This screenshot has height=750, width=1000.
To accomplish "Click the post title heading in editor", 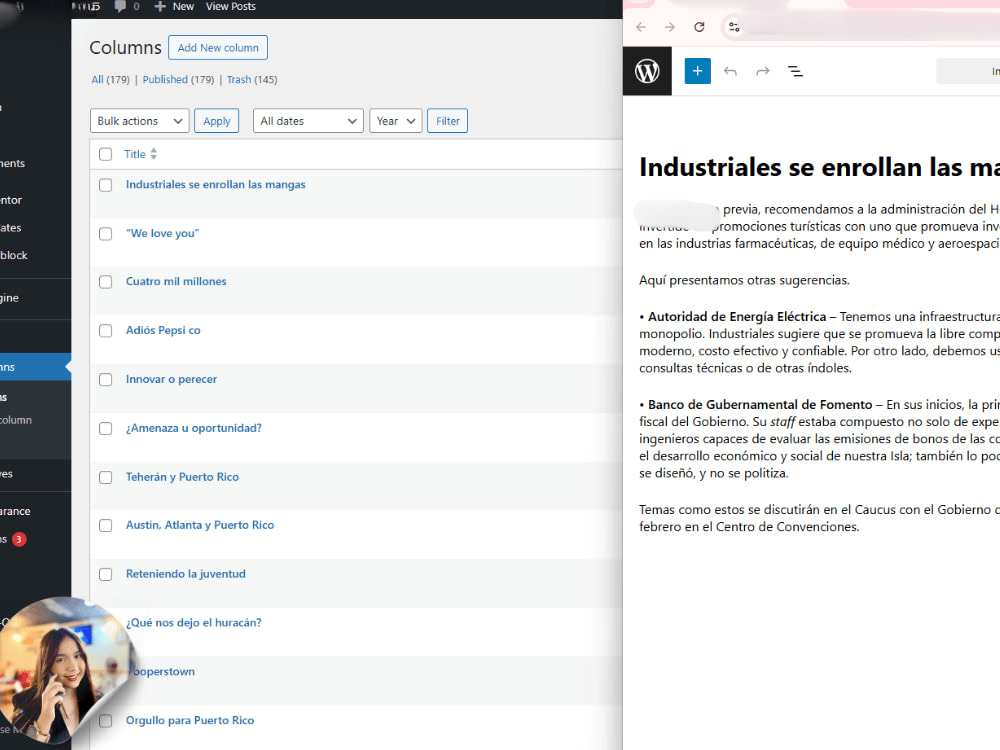I will [820, 167].
